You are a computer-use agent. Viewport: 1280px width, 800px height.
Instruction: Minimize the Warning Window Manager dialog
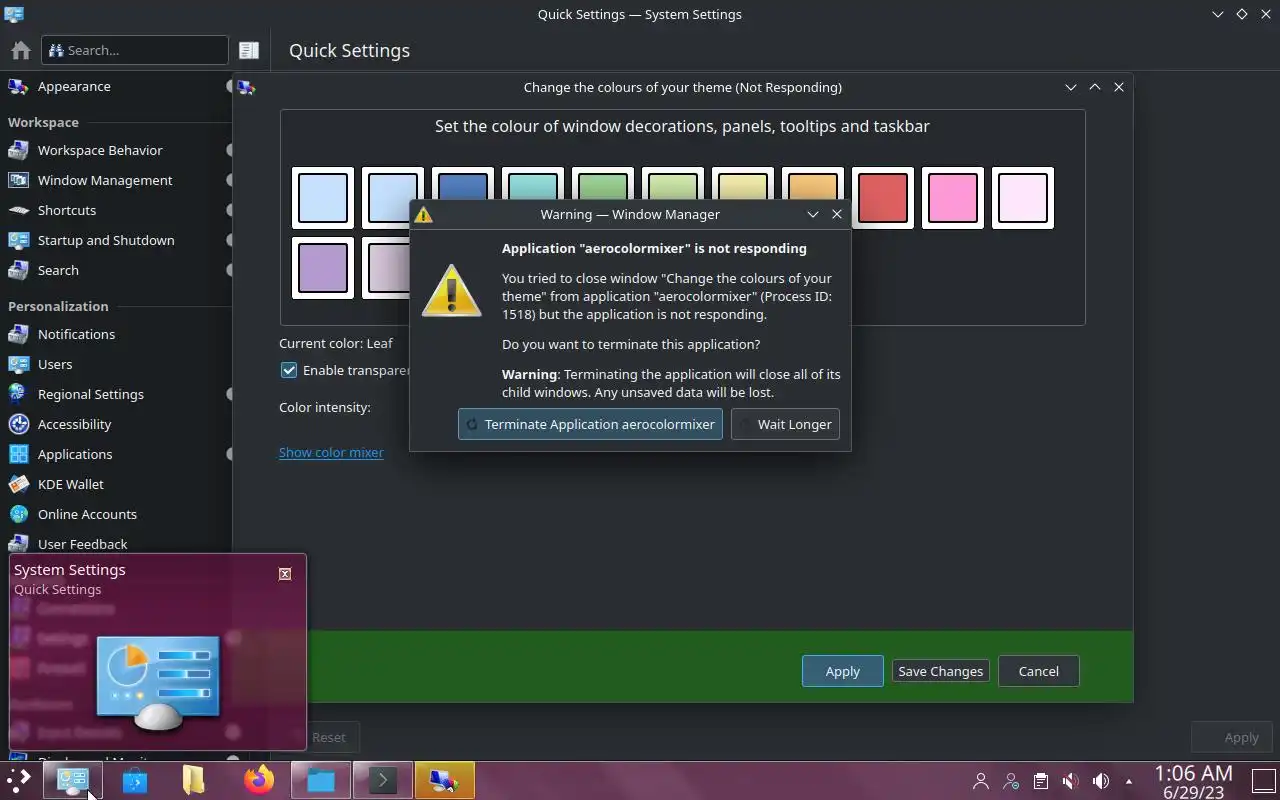point(813,214)
